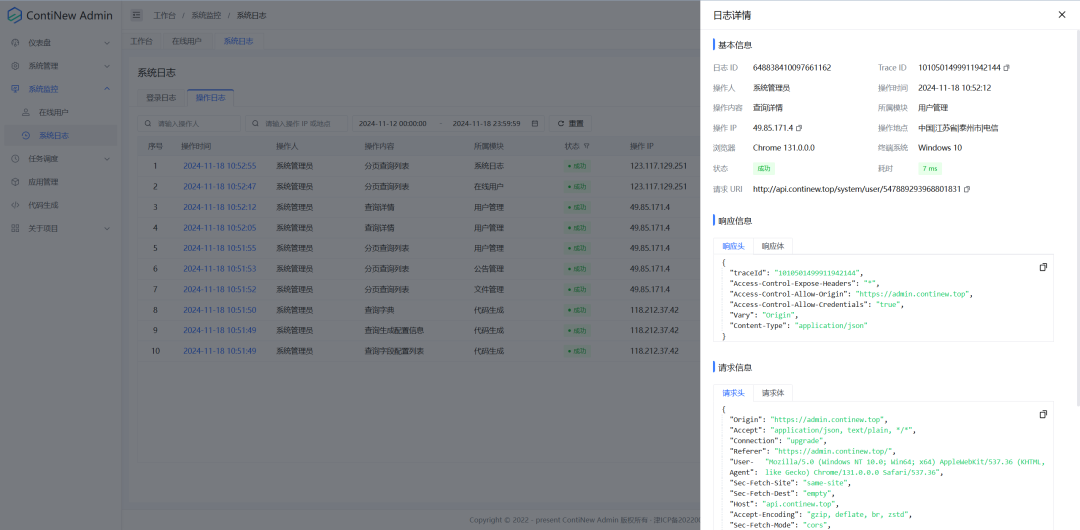Copy the response header JSON block

(x=1043, y=267)
